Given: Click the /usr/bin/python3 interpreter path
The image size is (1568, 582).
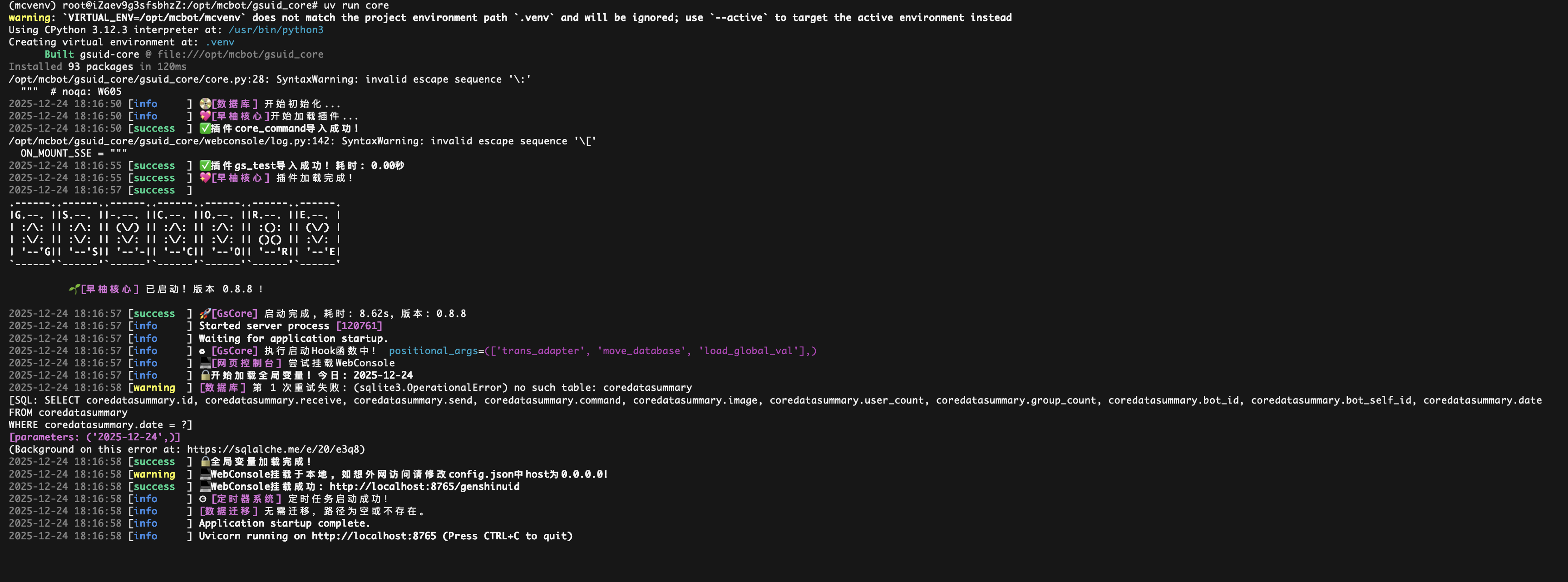Looking at the screenshot, I should tap(276, 30).
